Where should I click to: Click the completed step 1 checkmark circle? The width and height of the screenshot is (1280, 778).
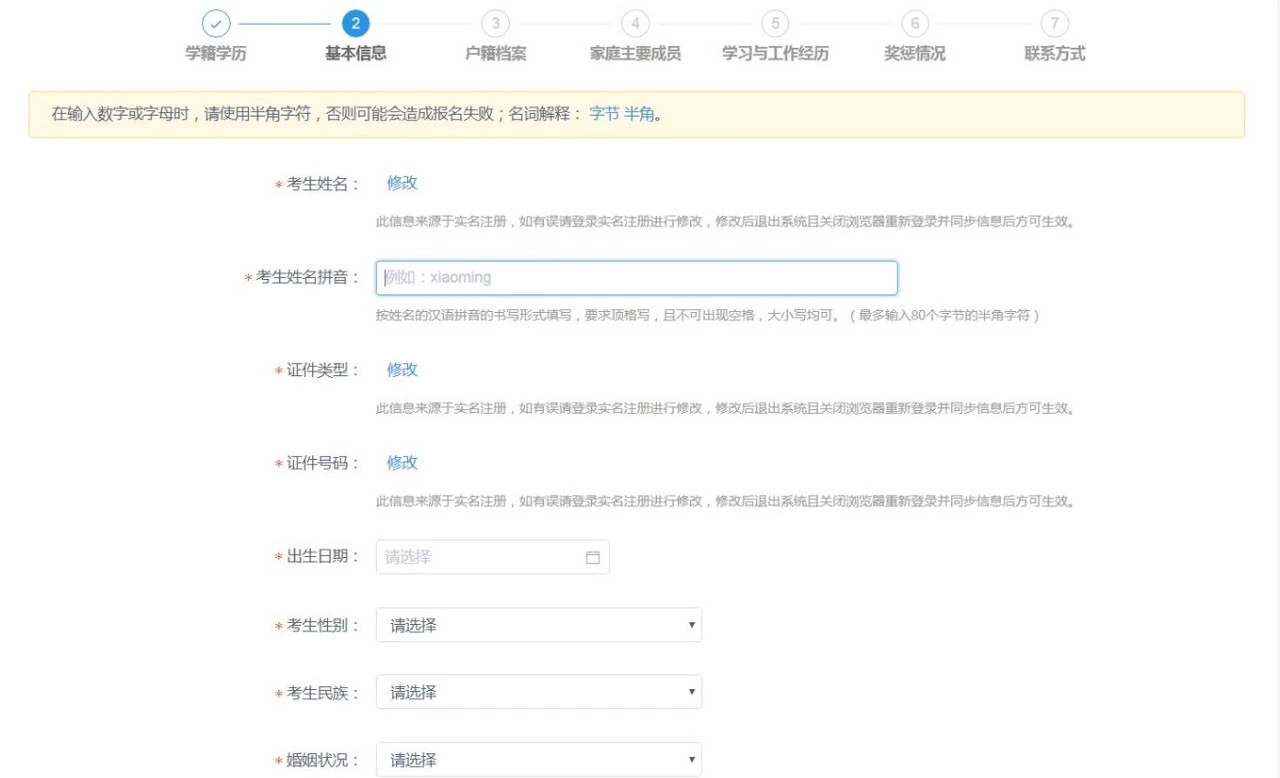pos(215,23)
